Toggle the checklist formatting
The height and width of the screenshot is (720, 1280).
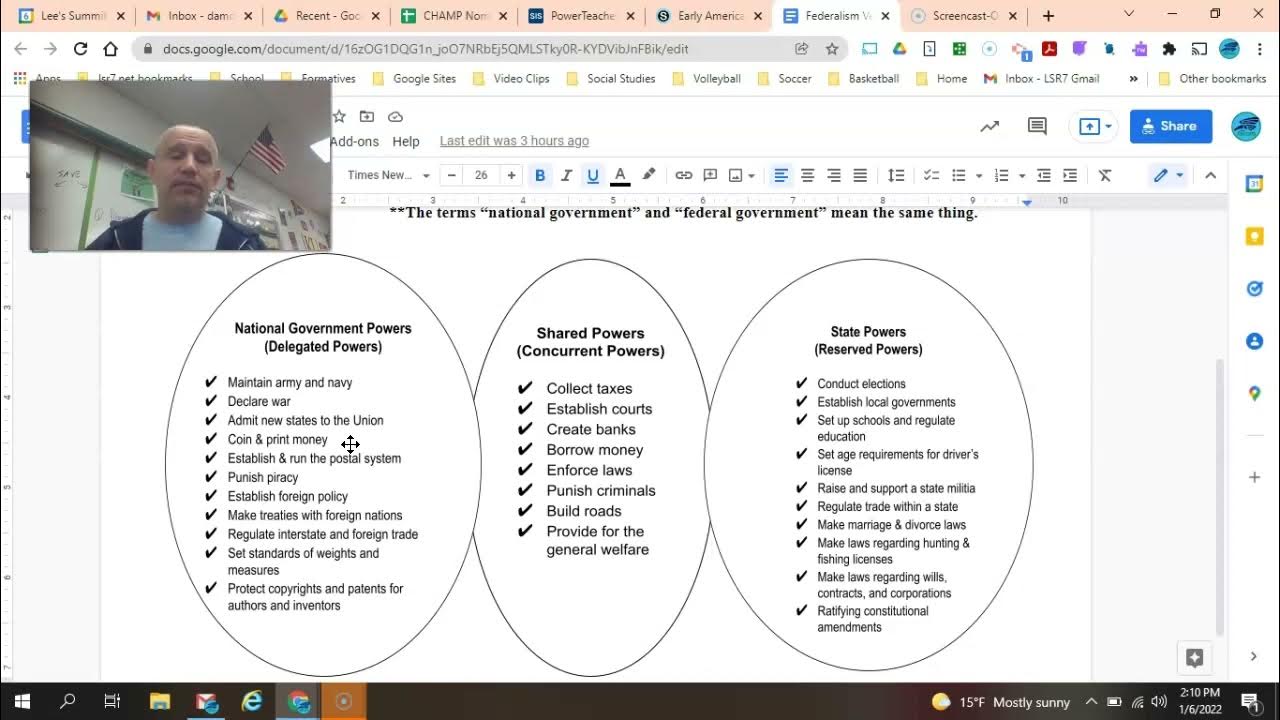click(931, 175)
